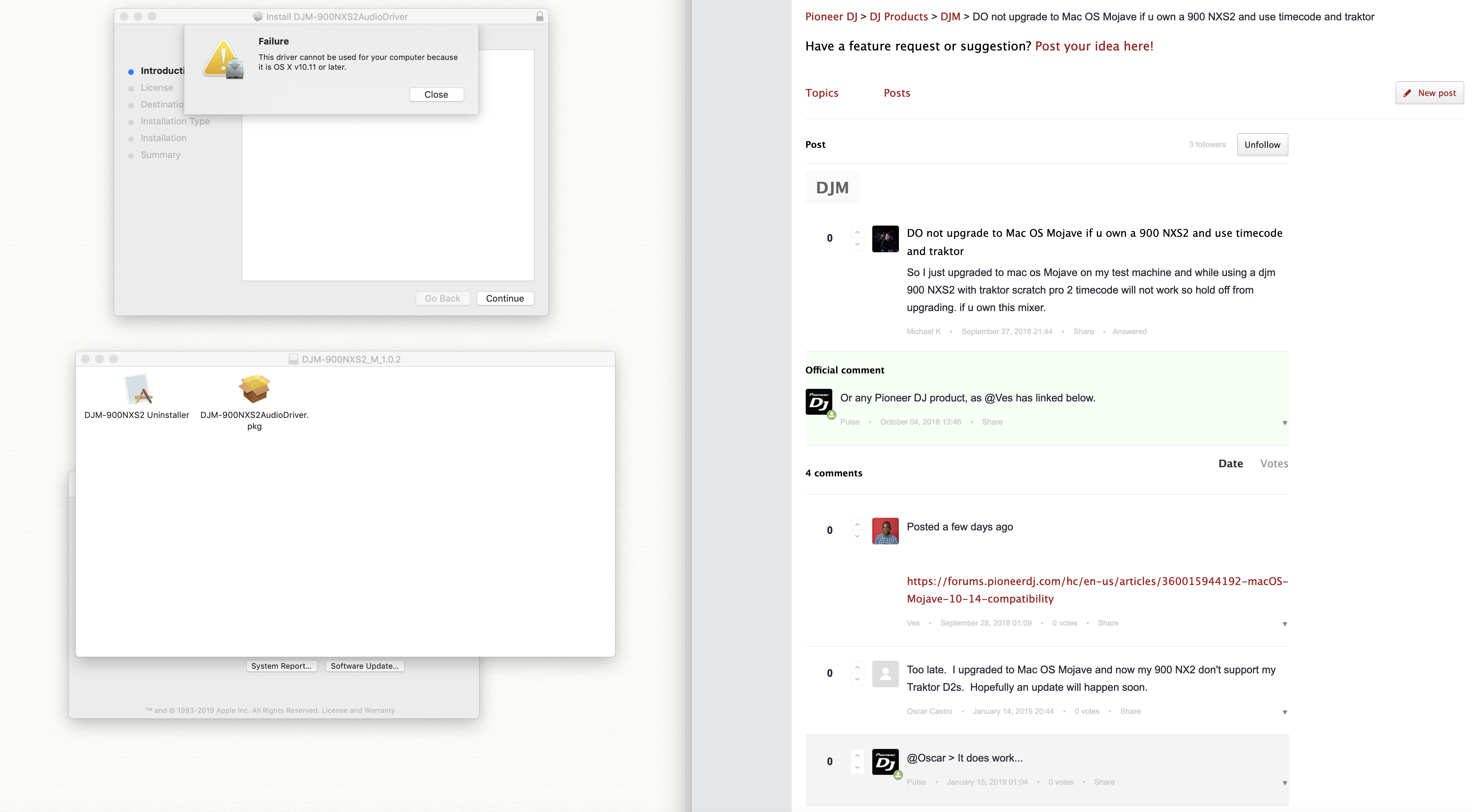Switch to the Topics tab

(x=822, y=93)
